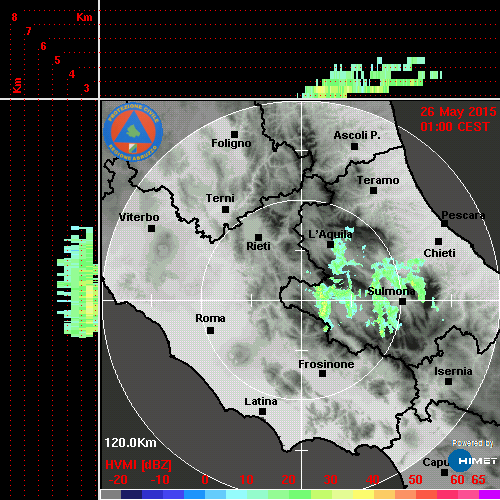Click the Viterbo city marker square
The width and height of the screenshot is (500, 500).
pyautogui.click(x=151, y=229)
